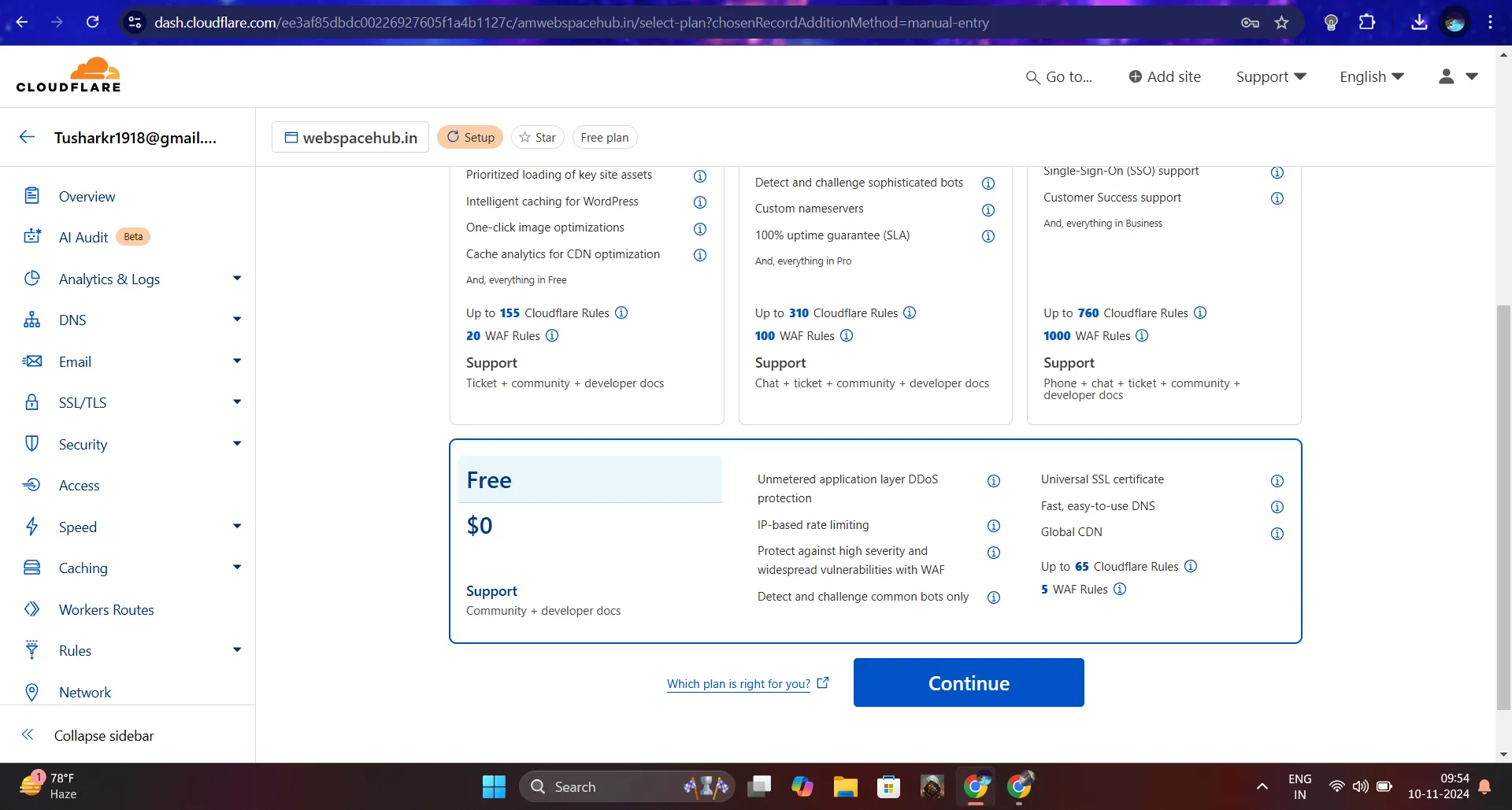1512x810 pixels.
Task: Info icon next to IP-based rate limiting
Action: [x=994, y=526]
